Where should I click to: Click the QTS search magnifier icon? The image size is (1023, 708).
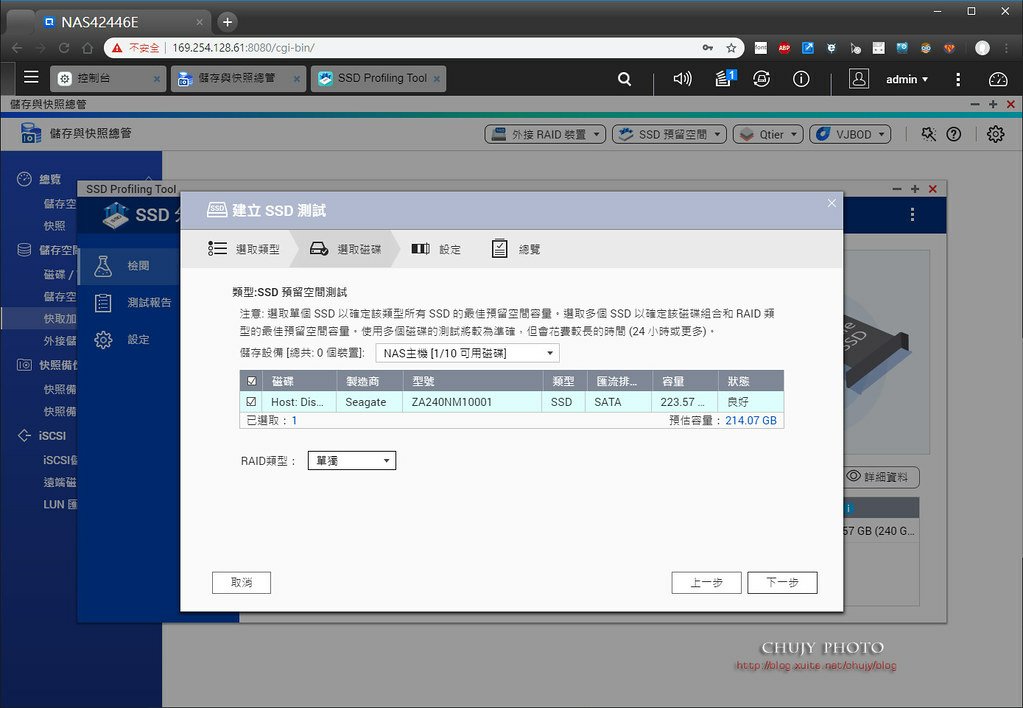624,79
